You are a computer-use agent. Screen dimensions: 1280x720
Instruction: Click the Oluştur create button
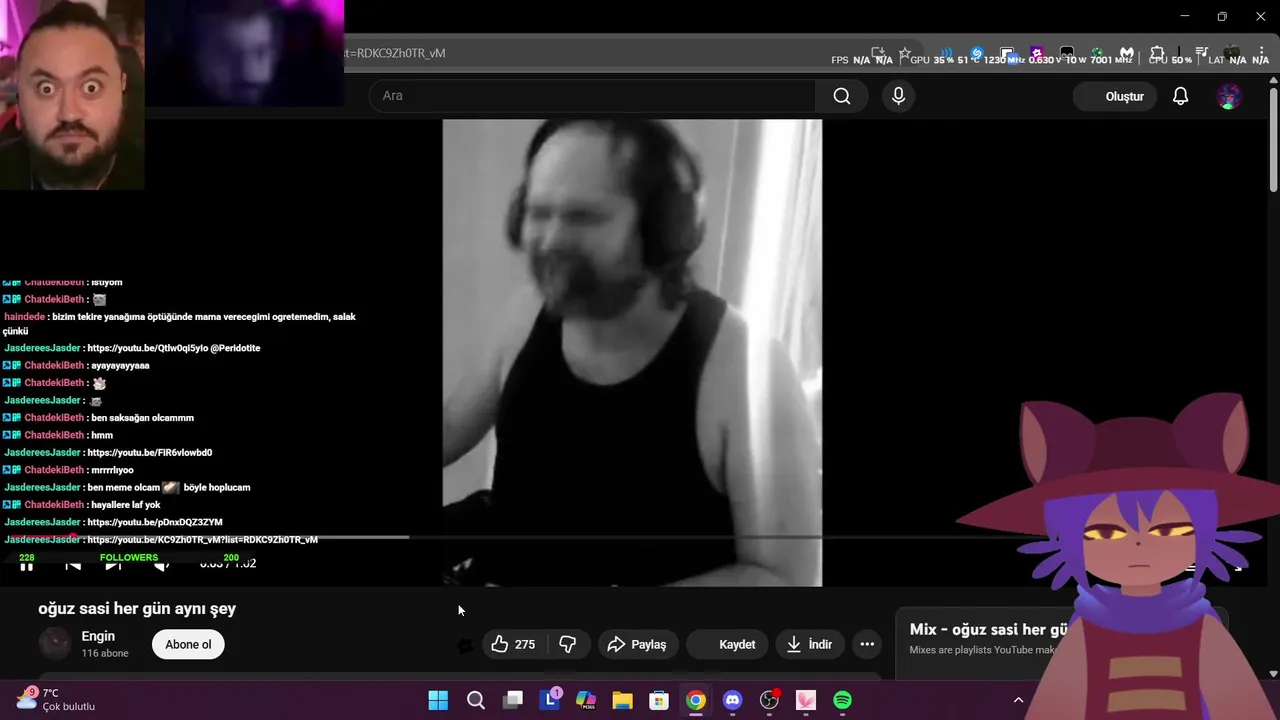[1114, 96]
